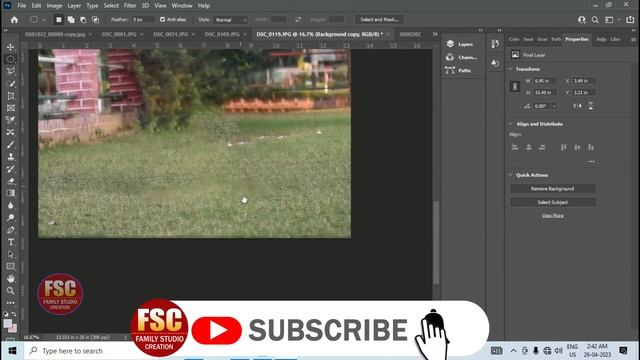
Task: Open the rotation angle dropdown
Action: point(554,106)
